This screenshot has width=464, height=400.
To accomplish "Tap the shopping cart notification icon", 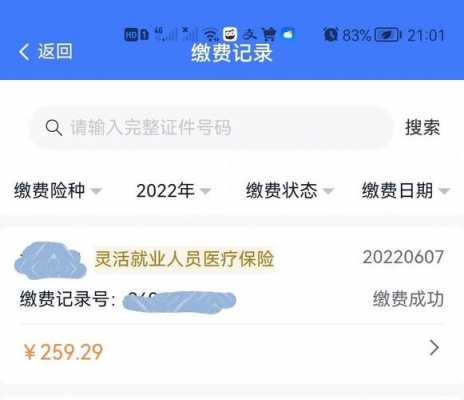I will (269, 34).
